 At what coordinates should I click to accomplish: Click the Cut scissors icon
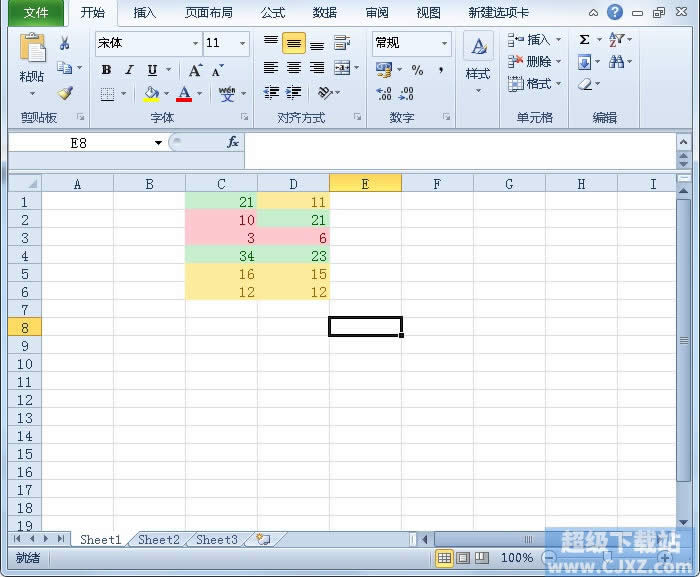[x=64, y=43]
